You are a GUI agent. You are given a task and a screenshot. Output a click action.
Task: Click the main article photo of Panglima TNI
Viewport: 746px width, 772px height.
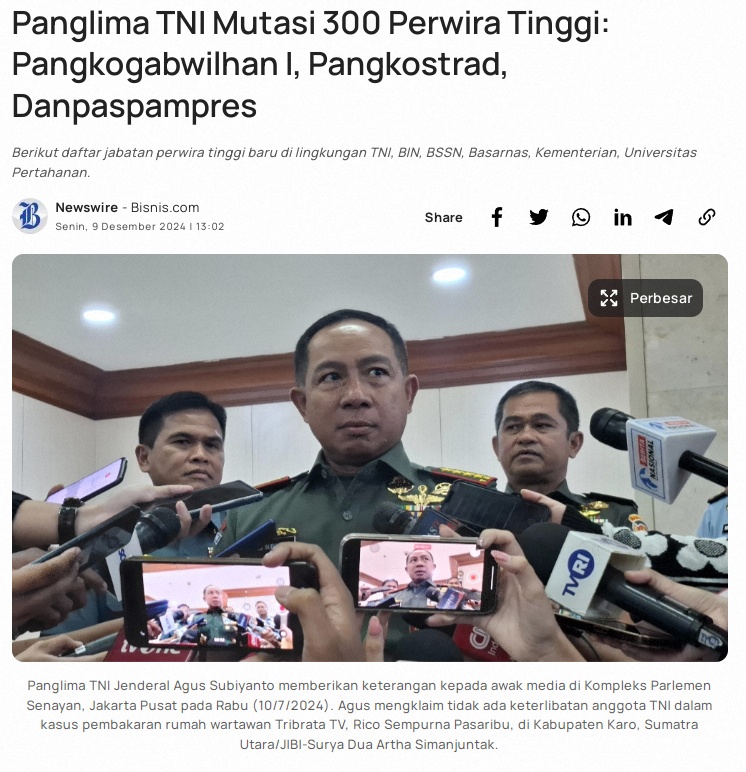tap(370, 457)
